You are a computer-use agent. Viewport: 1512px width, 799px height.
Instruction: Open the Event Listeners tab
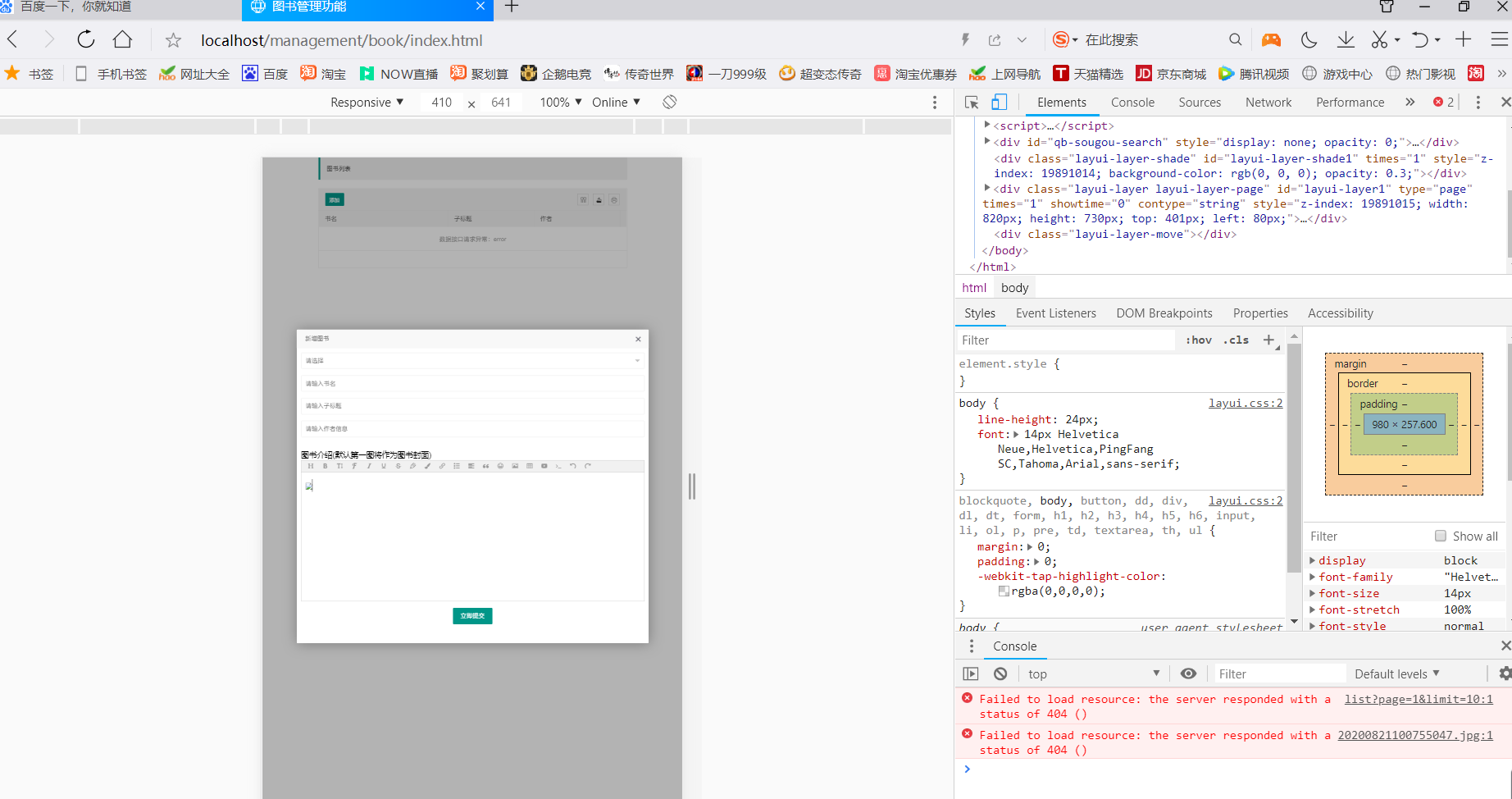coord(1055,313)
